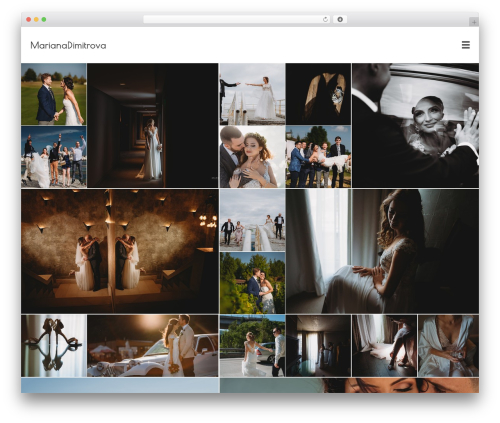
Task: View groom kissing bride's cheek close-up
Action: [252, 157]
